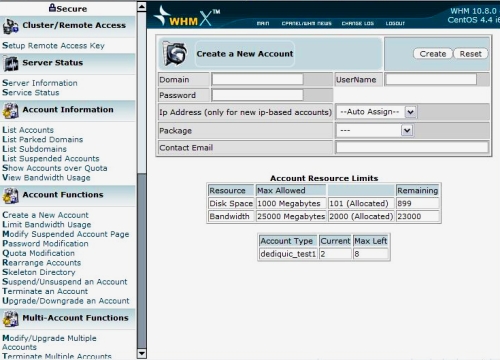Click the Server Status heading
The image size is (500, 360).
[53, 63]
